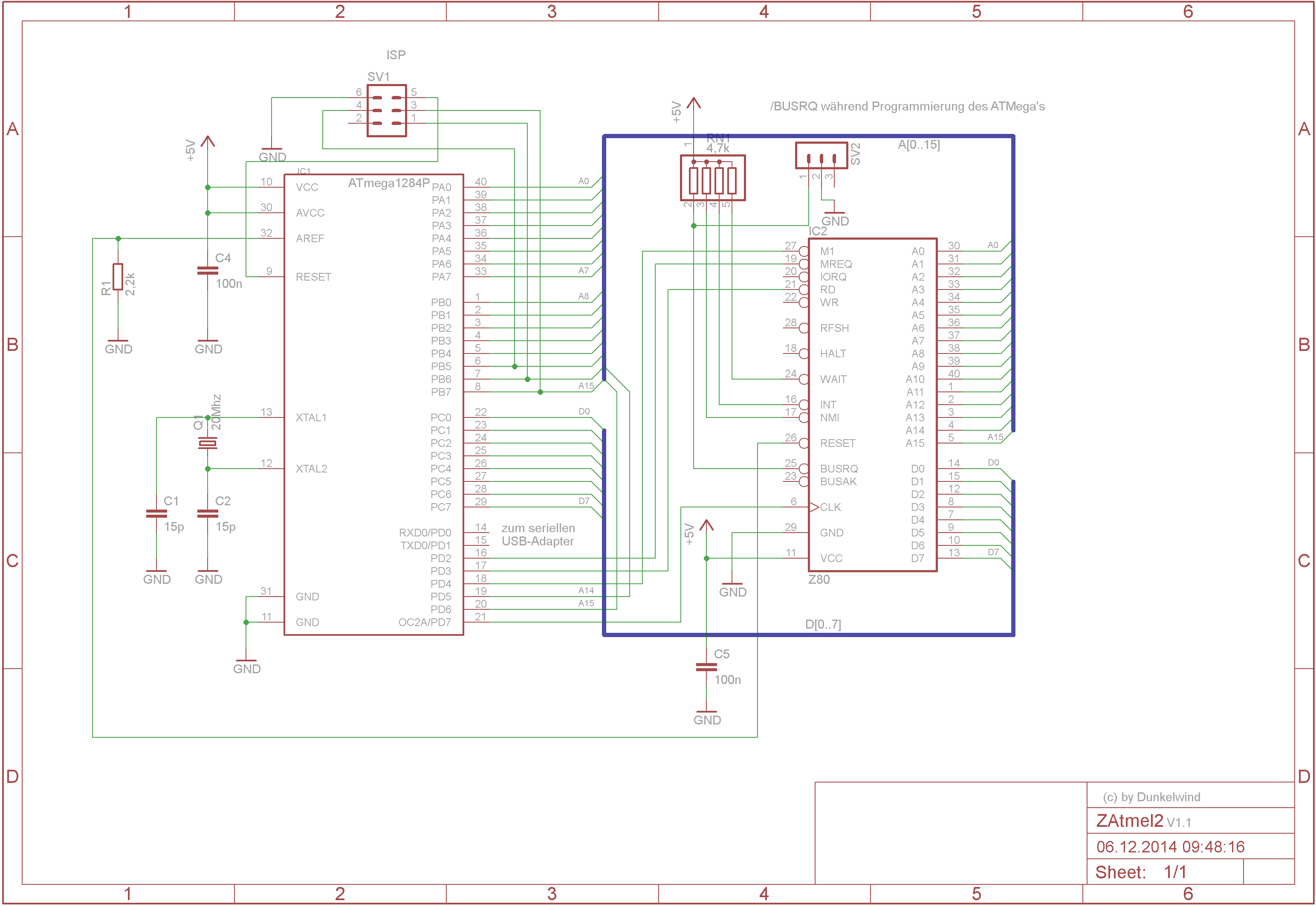
Task: Click the RESET pin label on ATmega1284P
Action: (313, 277)
